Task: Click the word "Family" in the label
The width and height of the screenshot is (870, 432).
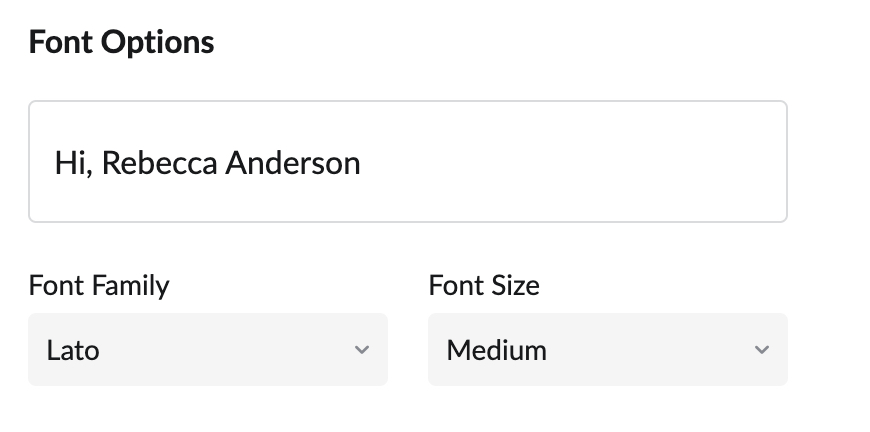Action: tap(130, 286)
